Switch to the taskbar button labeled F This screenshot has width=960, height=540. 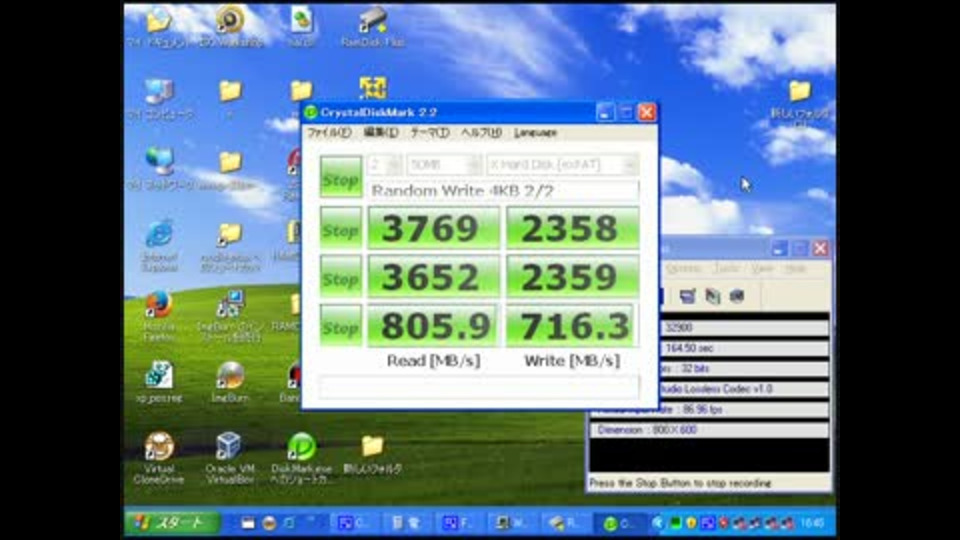point(460,523)
